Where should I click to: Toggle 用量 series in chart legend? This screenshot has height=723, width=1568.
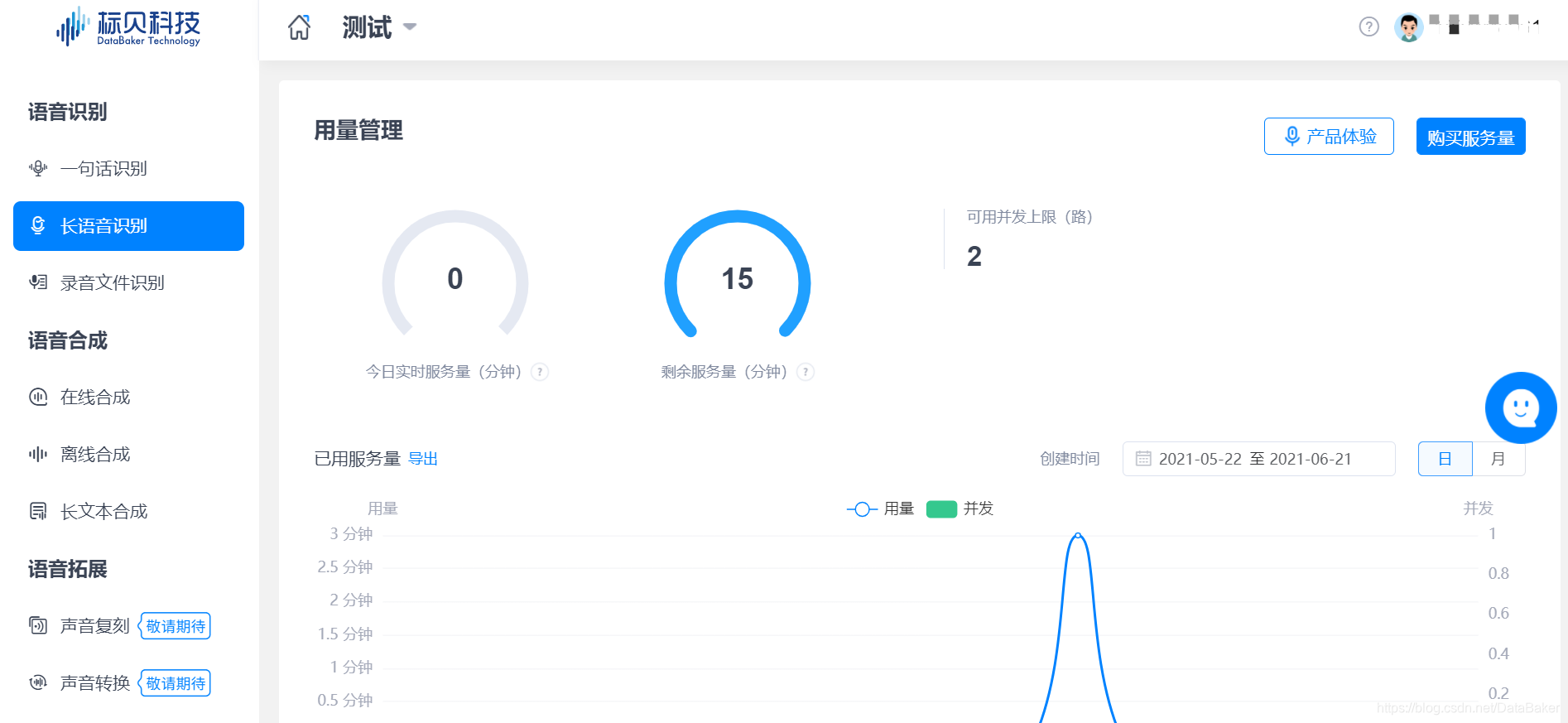click(880, 509)
